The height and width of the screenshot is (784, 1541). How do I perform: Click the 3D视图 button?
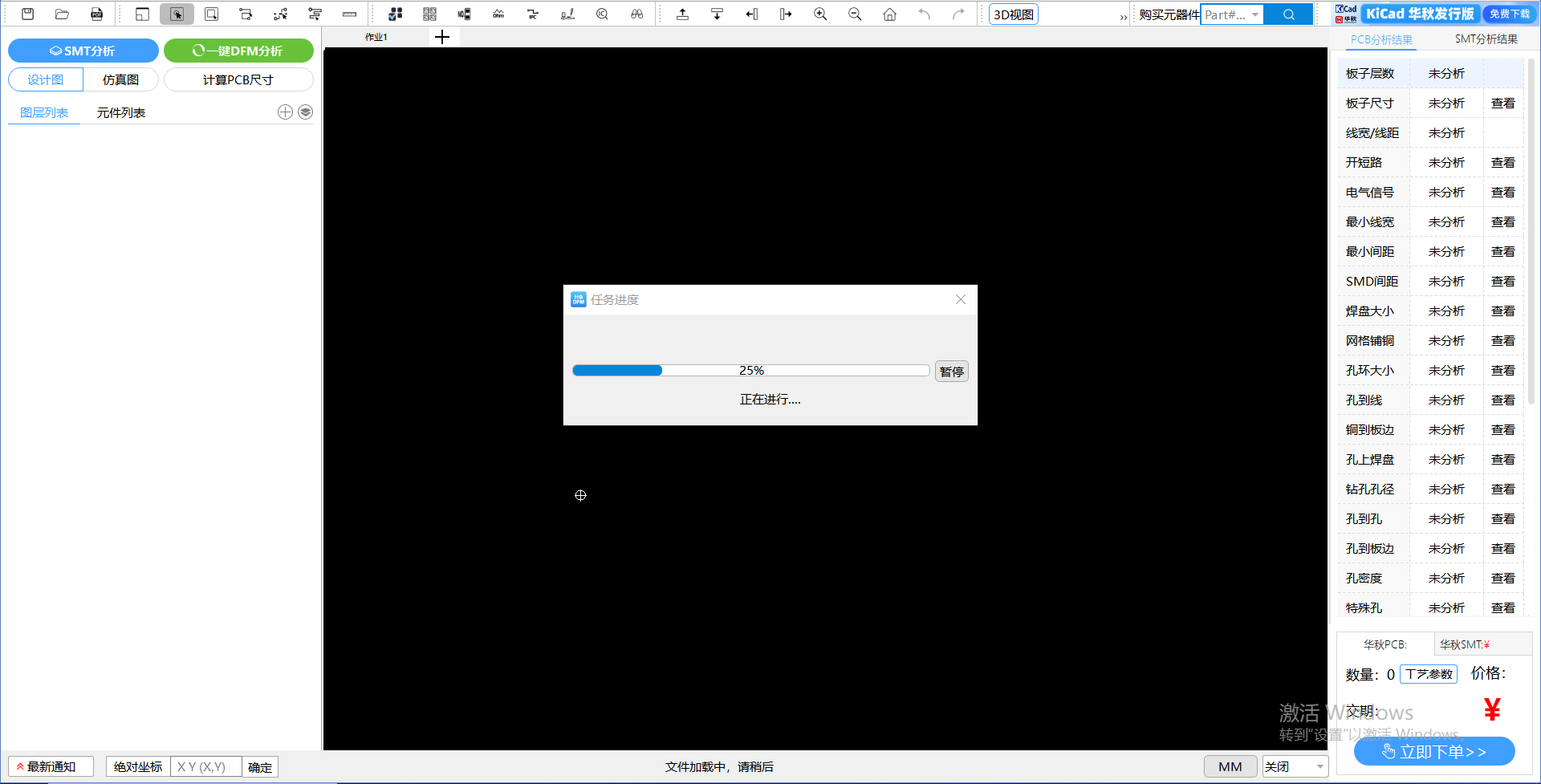point(1014,14)
